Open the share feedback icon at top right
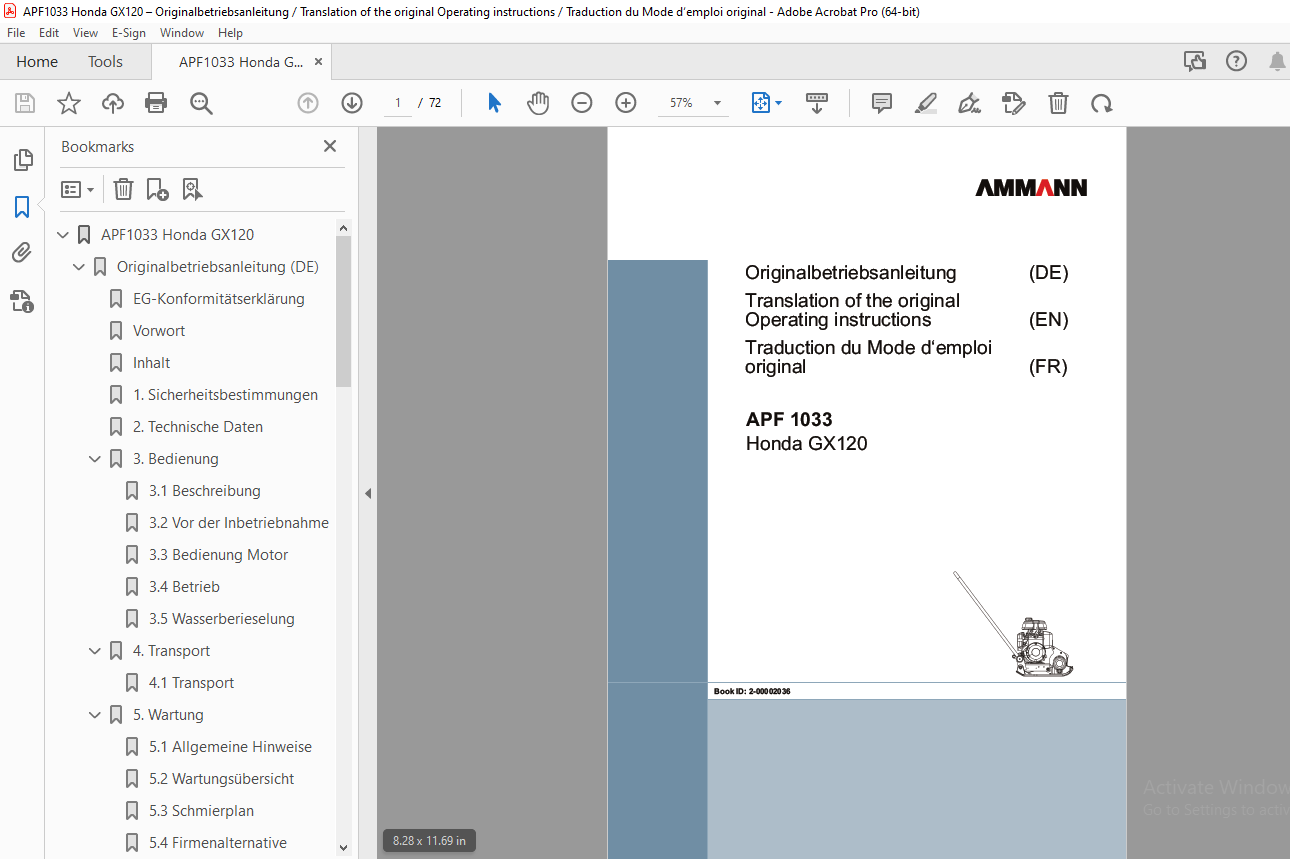The height and width of the screenshot is (859, 1290). click(x=1195, y=62)
